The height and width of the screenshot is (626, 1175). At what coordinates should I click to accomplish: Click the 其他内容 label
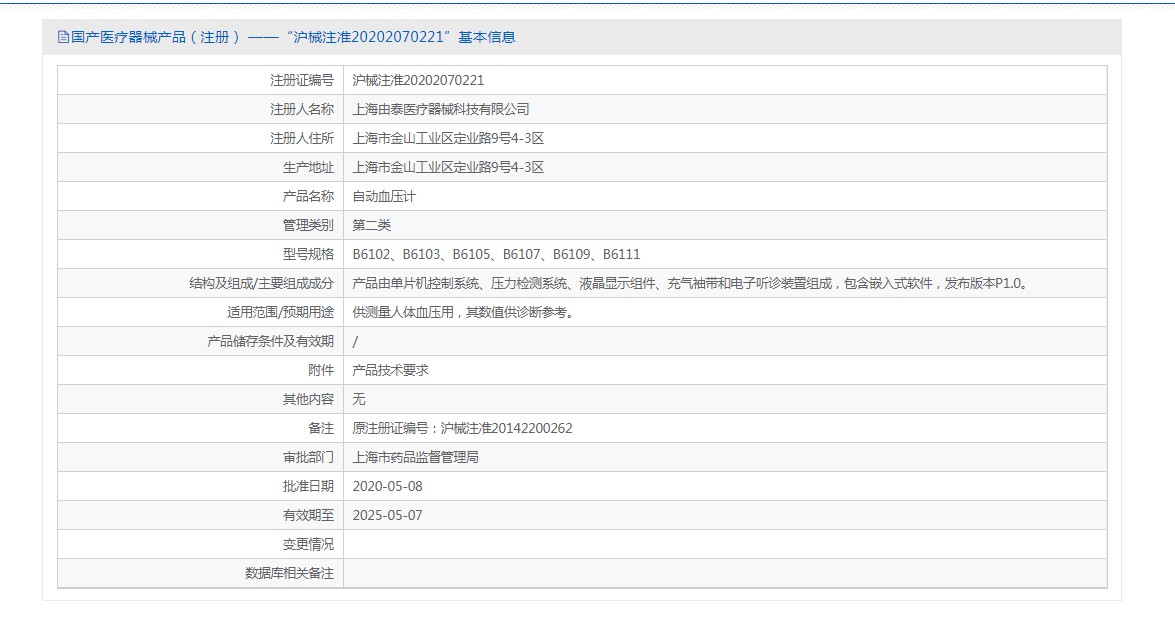308,399
